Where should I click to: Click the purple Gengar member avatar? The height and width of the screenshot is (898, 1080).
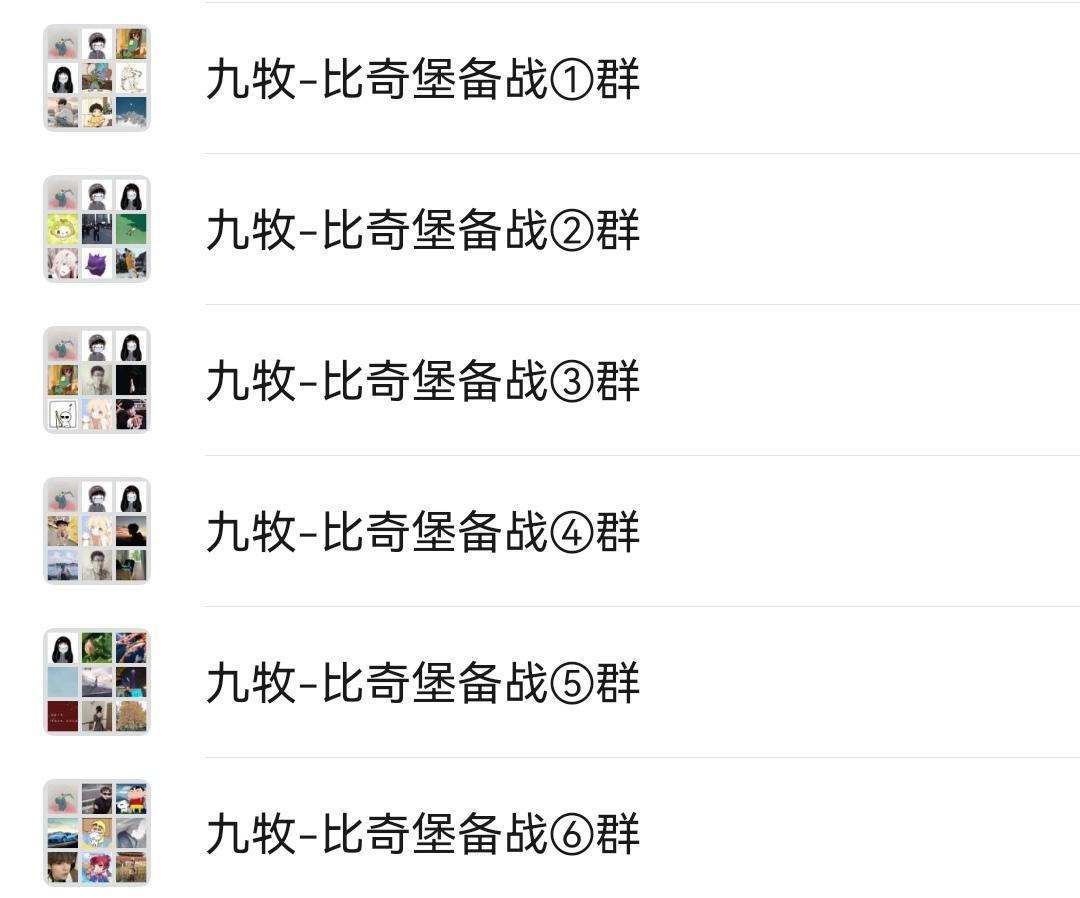coord(96,264)
